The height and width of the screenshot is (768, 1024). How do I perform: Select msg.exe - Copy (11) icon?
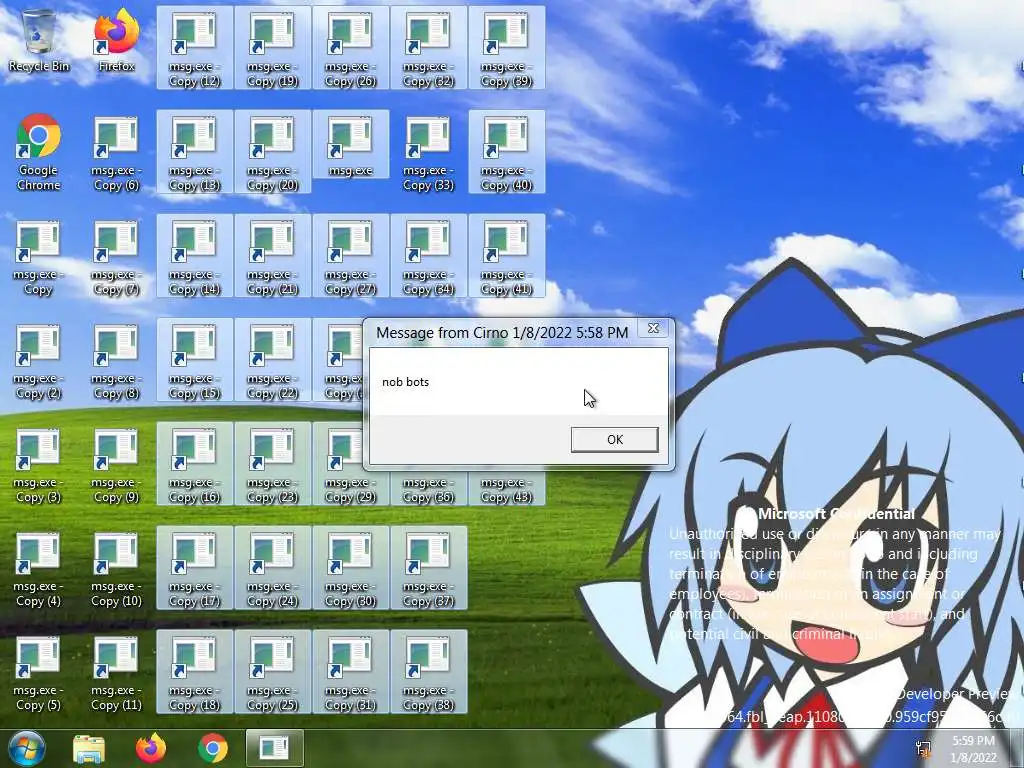pos(116,672)
